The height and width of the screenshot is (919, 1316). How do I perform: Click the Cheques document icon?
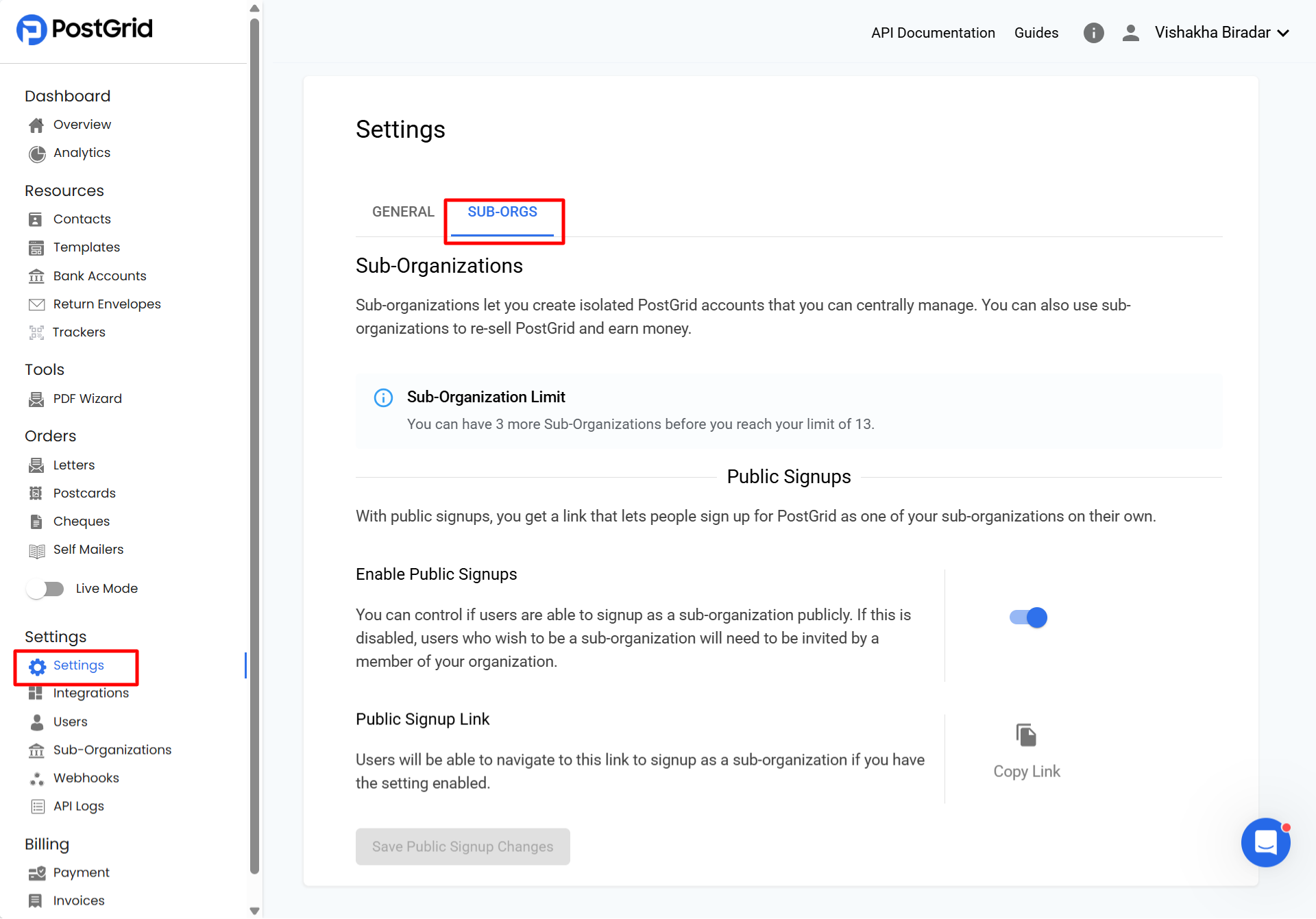click(36, 522)
